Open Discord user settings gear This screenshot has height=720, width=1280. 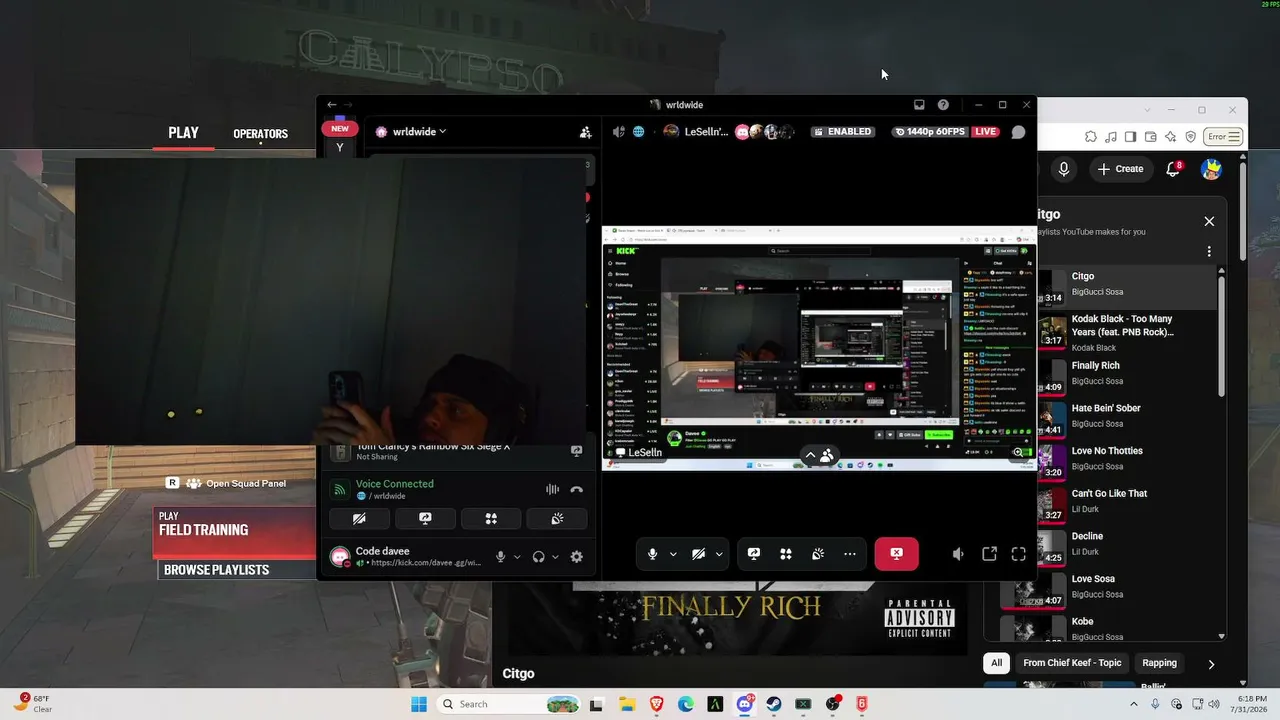(x=576, y=557)
